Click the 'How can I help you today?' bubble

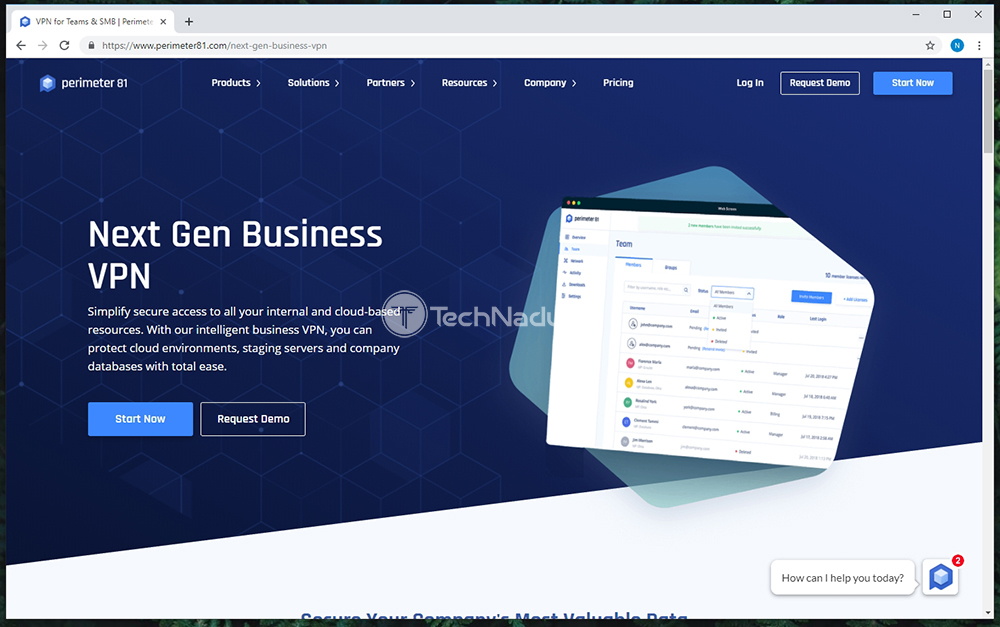pos(842,578)
